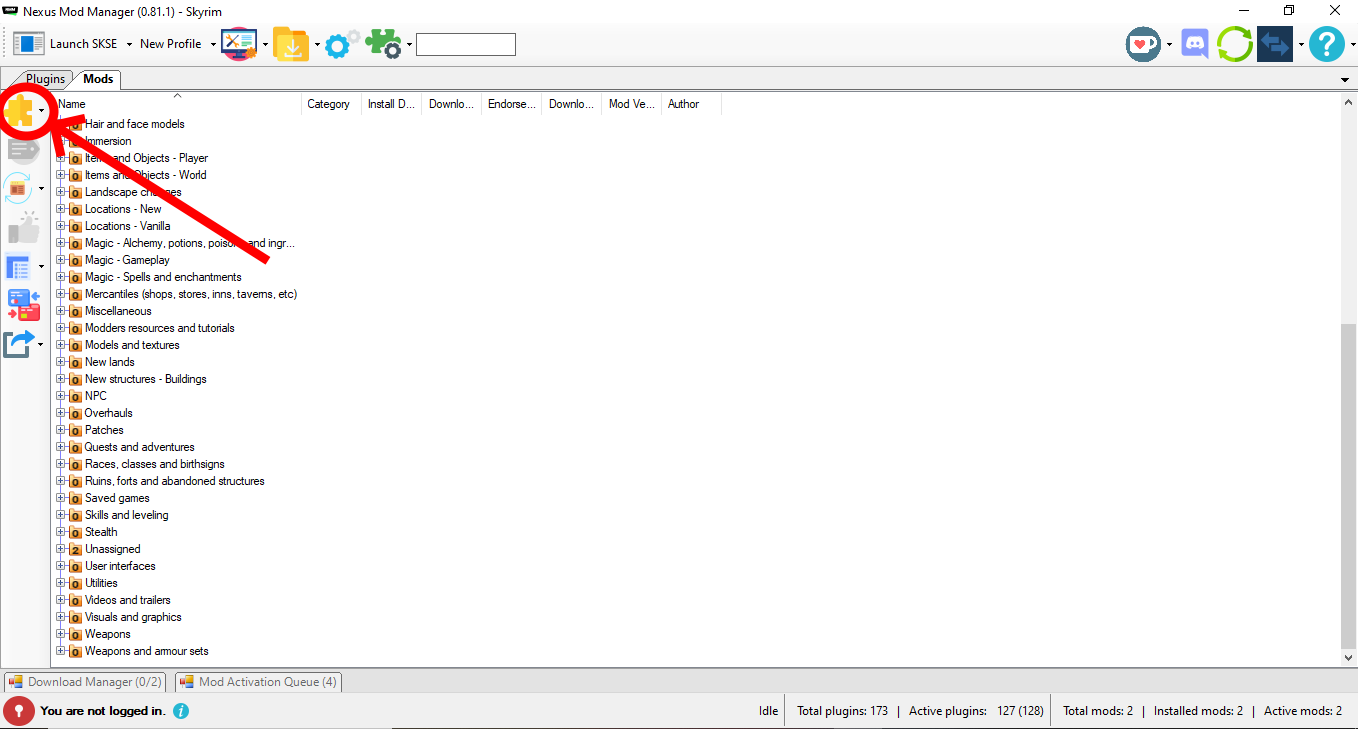1358x729 pixels.
Task: Open dropdown arrow beside Add Mod icon
Action: click(x=41, y=111)
